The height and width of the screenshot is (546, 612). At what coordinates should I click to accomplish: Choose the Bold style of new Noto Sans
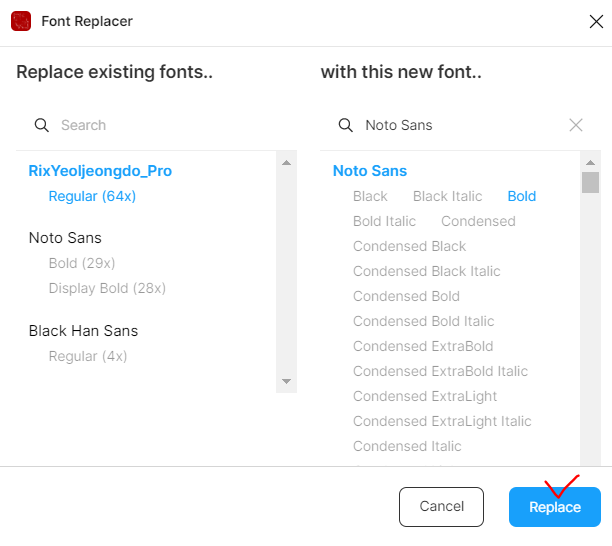pyautogui.click(x=522, y=196)
